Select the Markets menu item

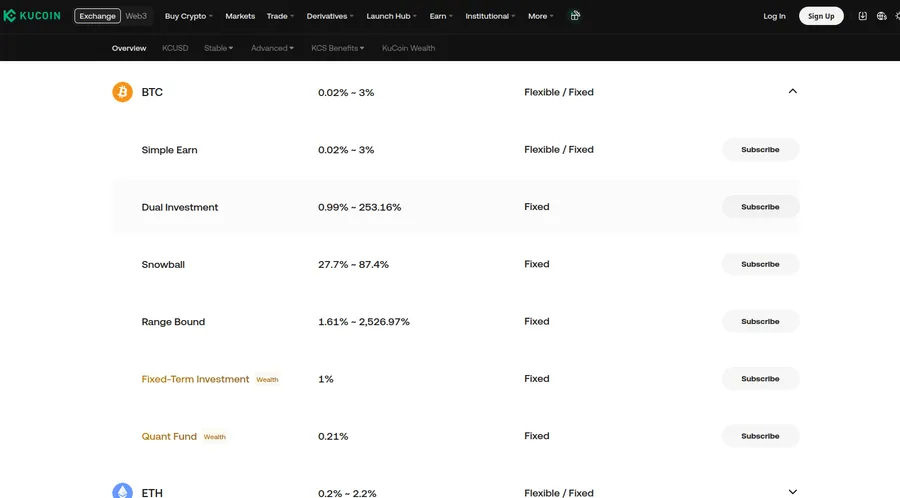click(240, 16)
